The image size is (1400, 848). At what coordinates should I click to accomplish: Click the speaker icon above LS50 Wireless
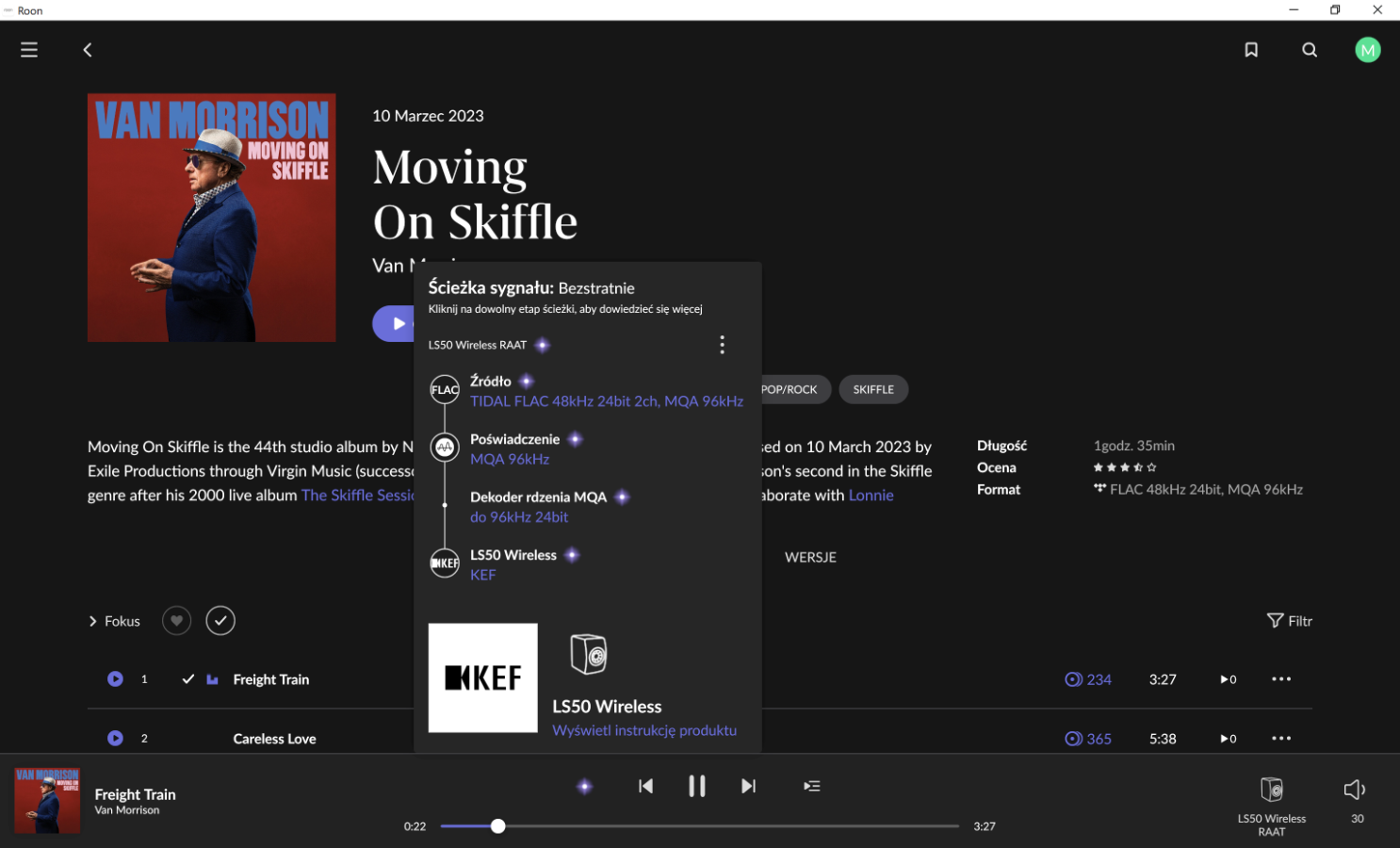coord(589,654)
